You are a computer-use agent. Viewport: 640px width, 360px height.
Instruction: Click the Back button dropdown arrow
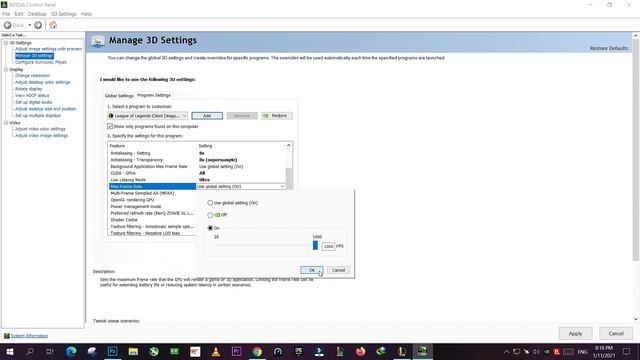(x=30, y=25)
